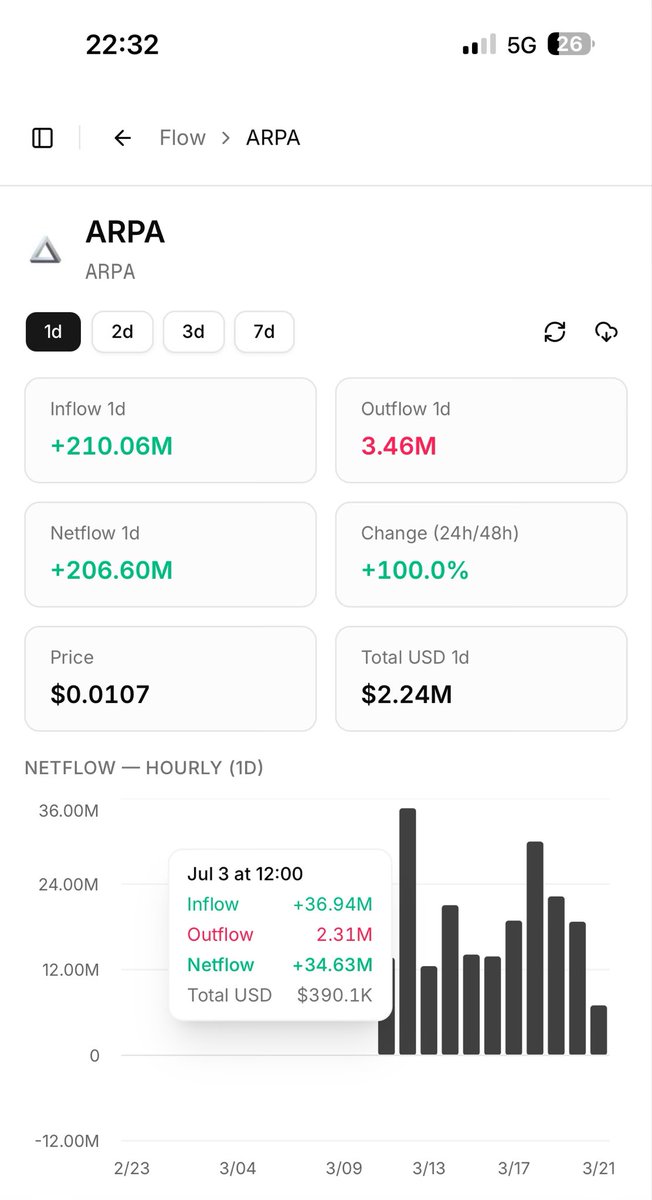Image resolution: width=652 pixels, height=1200 pixels.
Task: Click the $2.24M total USD value
Action: coord(407,694)
